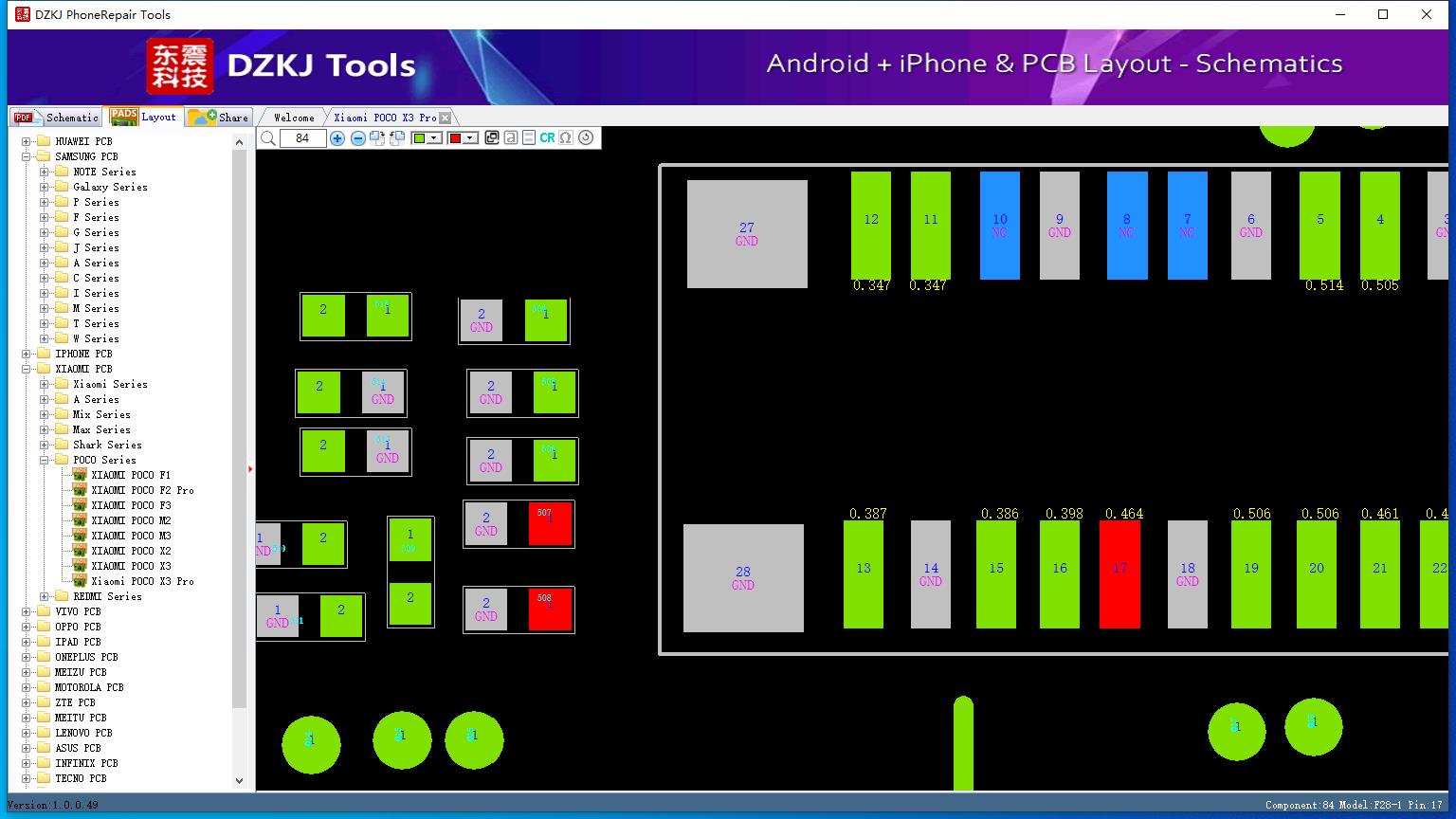Click the tree panel scrollbar down arrow
This screenshot has height=819, width=1456.
239,781
